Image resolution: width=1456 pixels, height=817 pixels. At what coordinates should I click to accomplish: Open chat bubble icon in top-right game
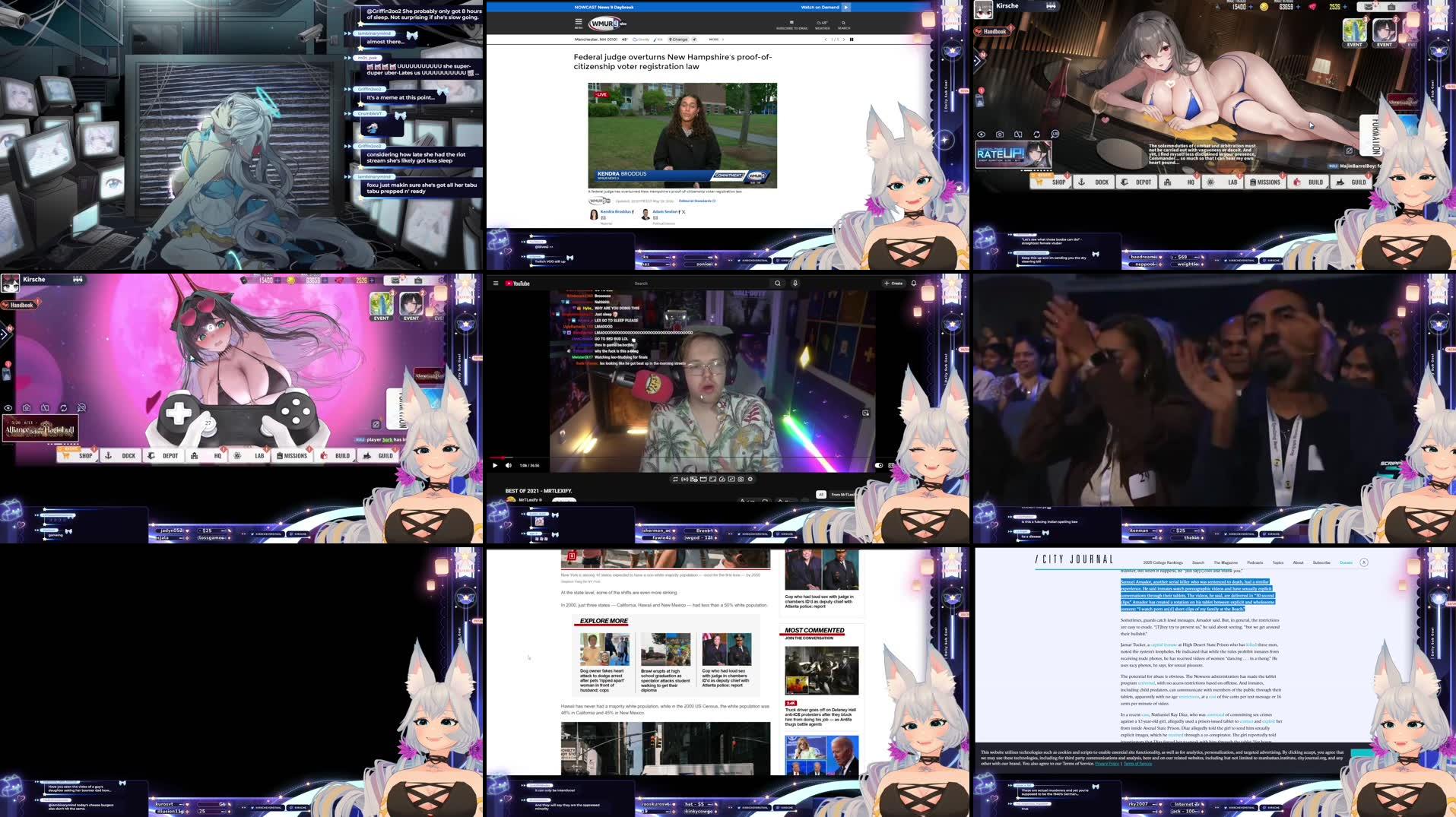(x=1055, y=135)
